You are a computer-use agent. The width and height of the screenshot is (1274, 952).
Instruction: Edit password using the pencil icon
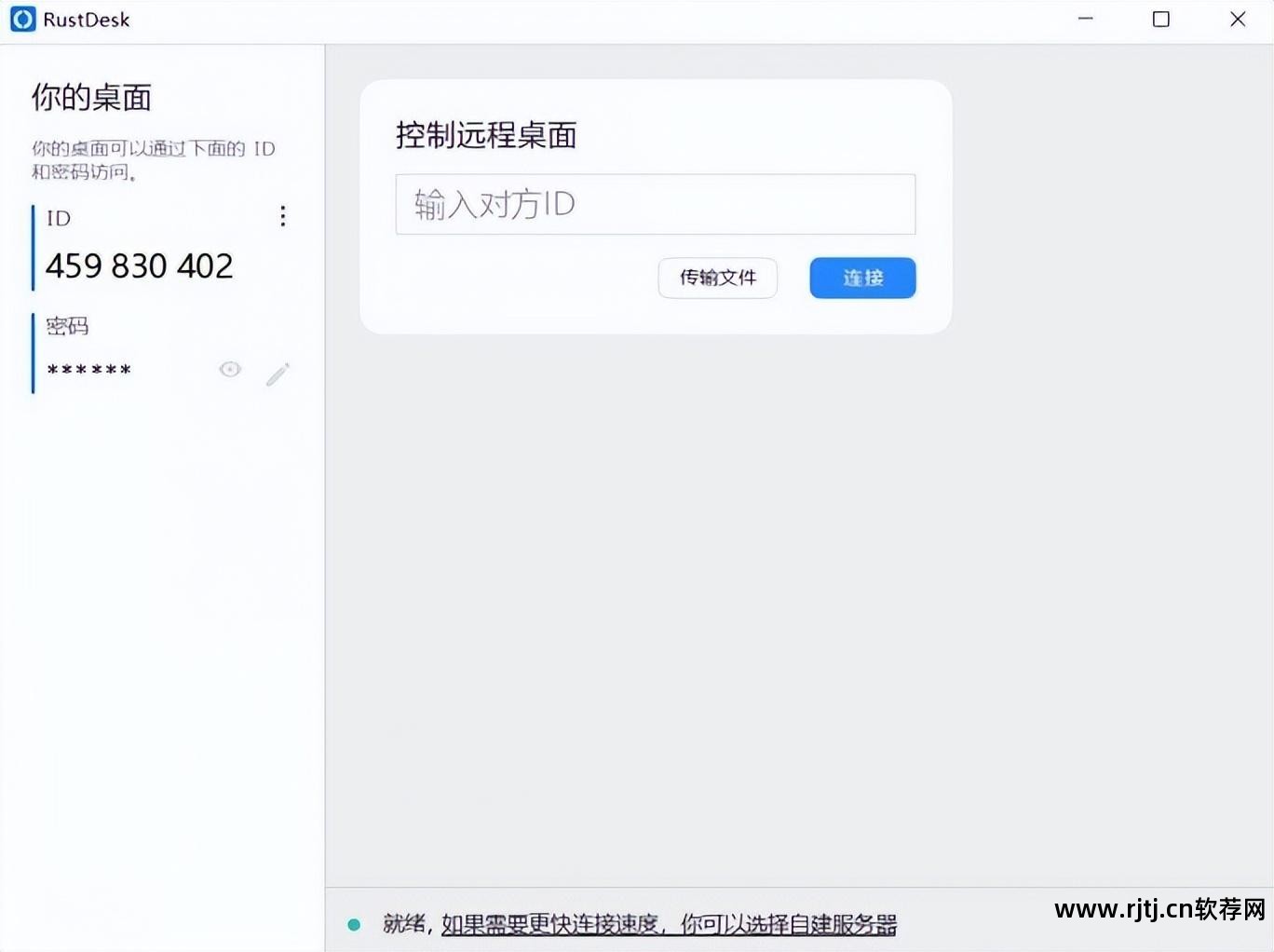click(x=278, y=374)
